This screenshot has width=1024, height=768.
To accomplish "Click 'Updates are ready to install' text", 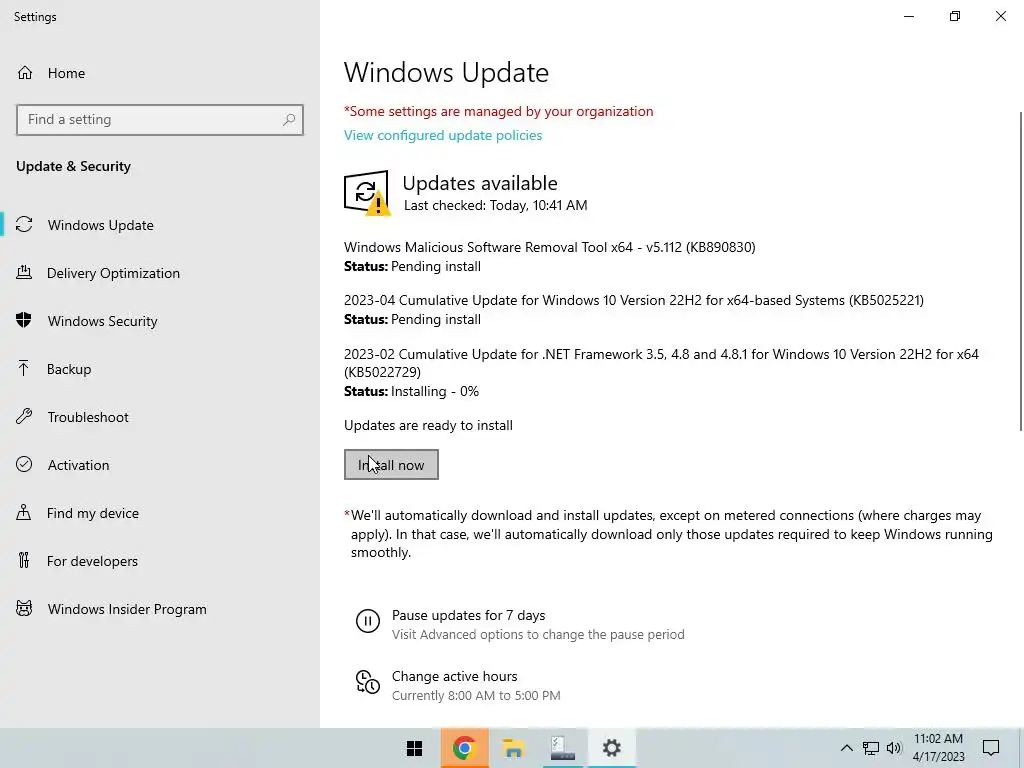I will pyautogui.click(x=428, y=425).
